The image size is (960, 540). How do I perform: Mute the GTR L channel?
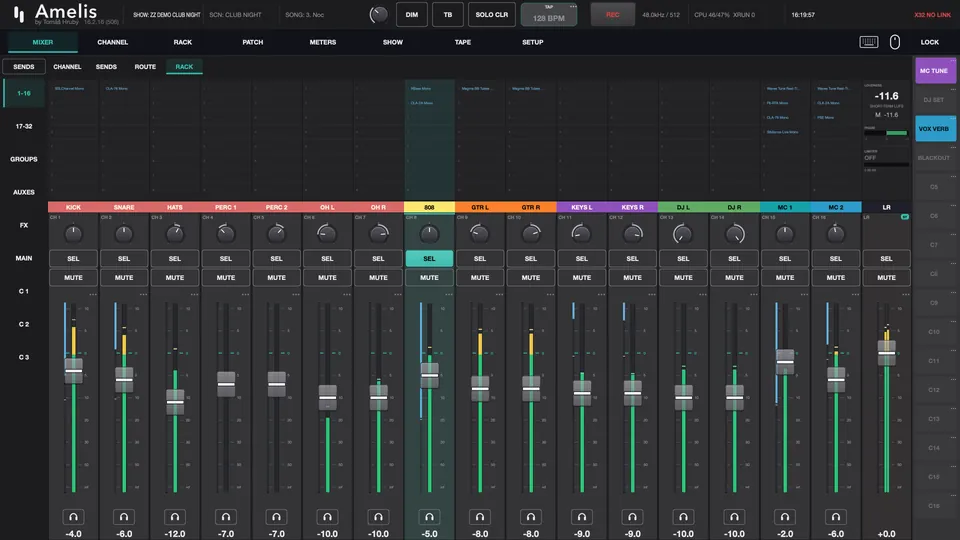point(480,277)
